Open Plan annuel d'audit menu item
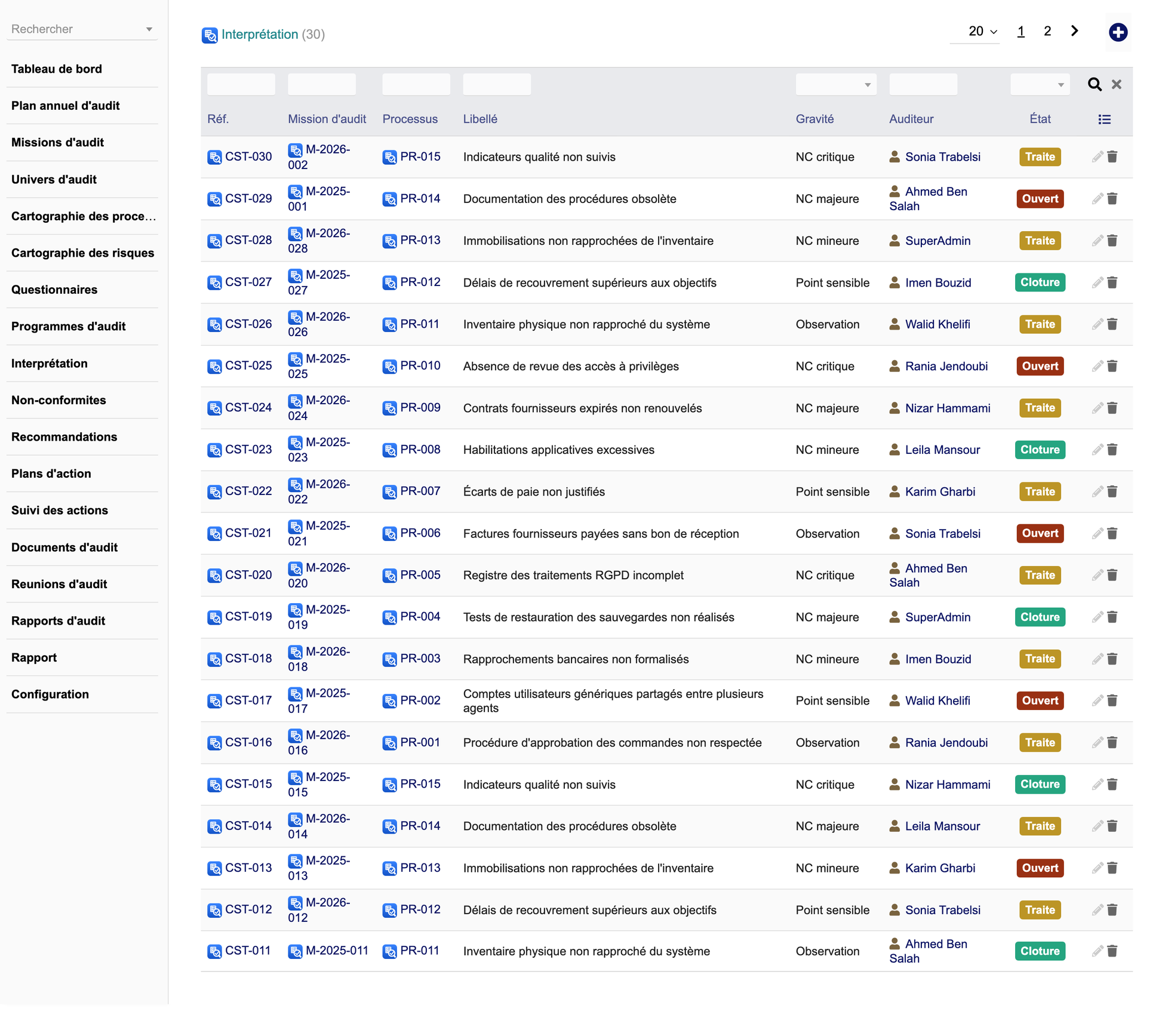The image size is (1162, 1036). pos(66,106)
